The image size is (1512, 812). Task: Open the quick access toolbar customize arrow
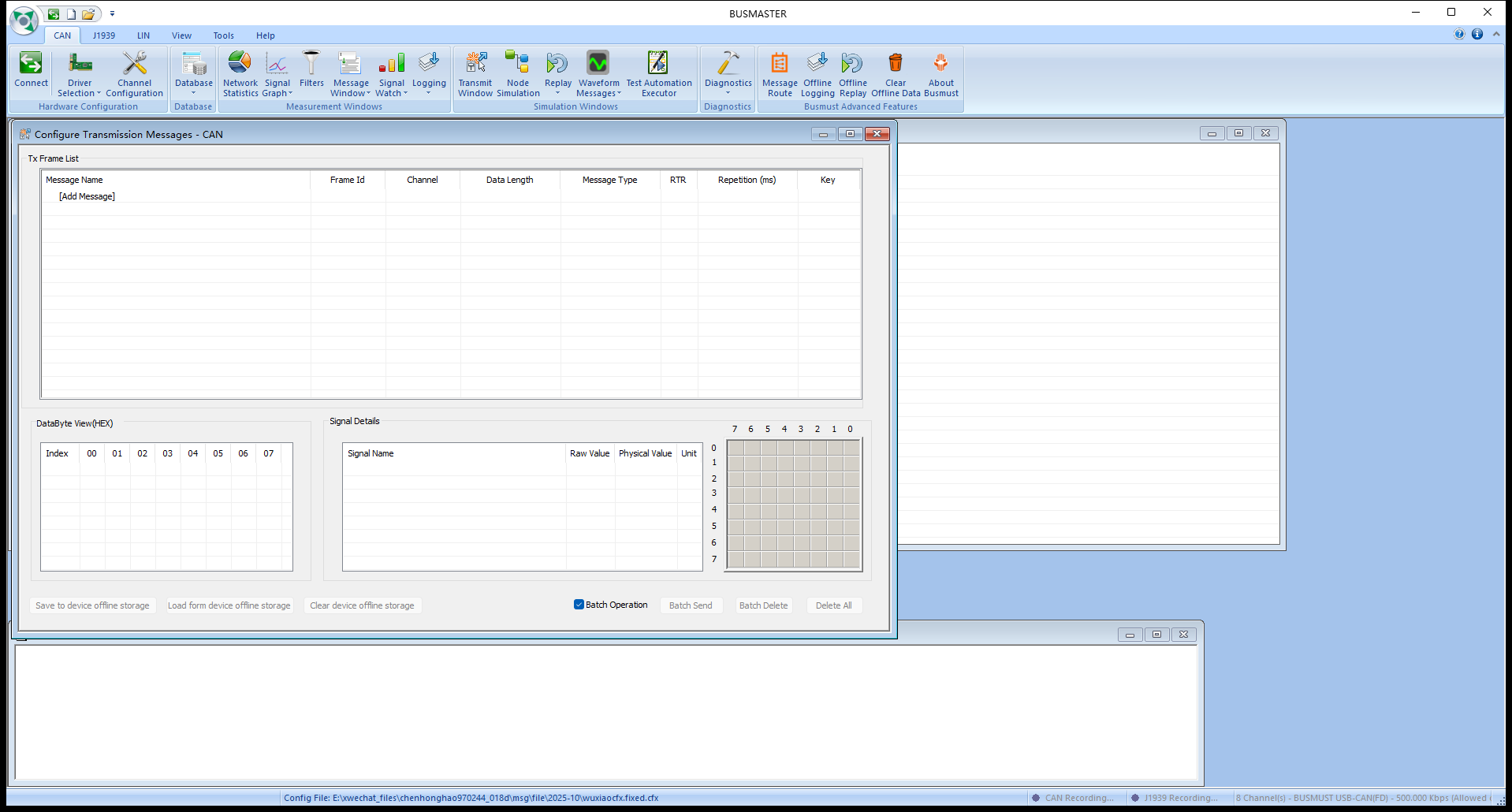pyautogui.click(x=112, y=14)
